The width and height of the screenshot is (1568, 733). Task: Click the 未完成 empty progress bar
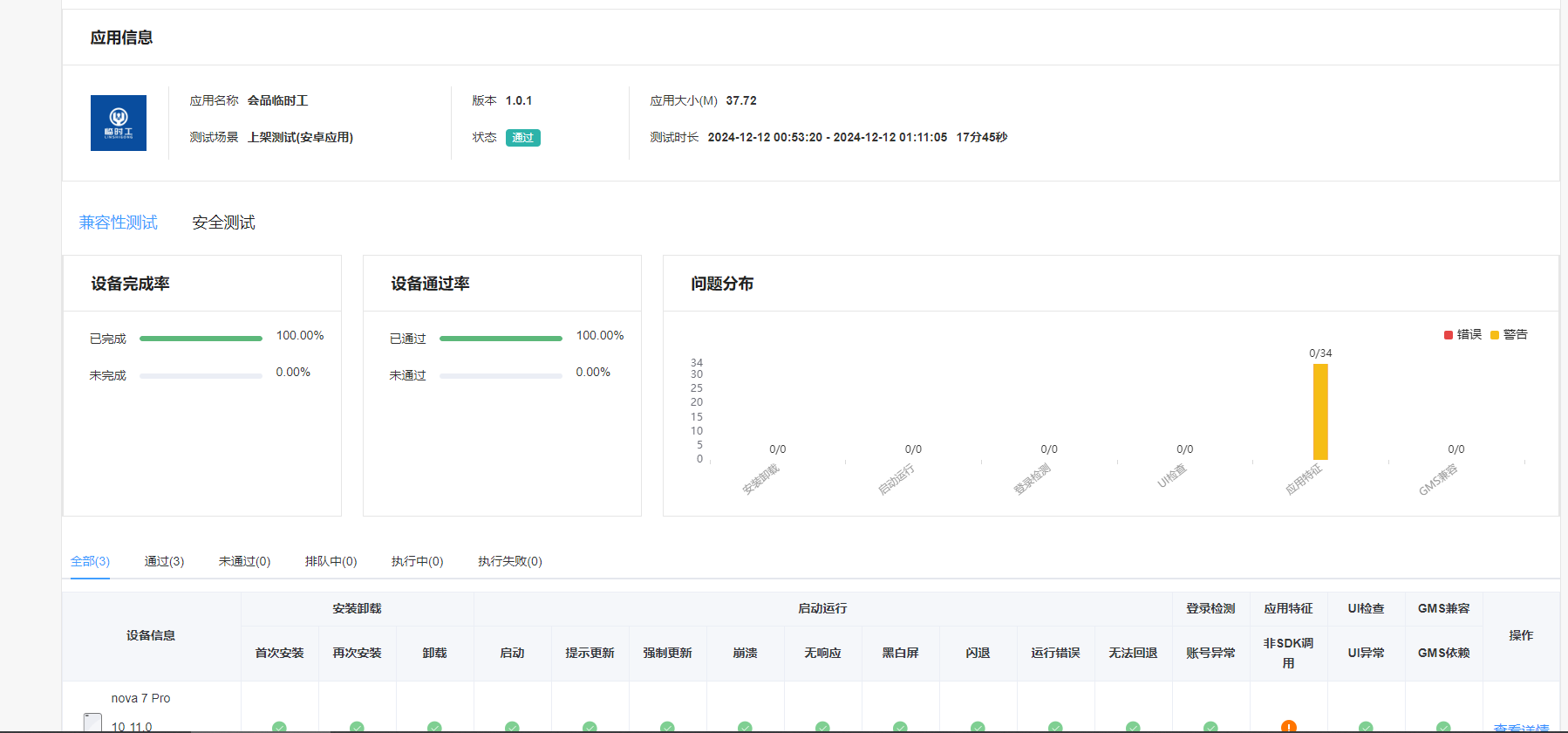pos(201,375)
